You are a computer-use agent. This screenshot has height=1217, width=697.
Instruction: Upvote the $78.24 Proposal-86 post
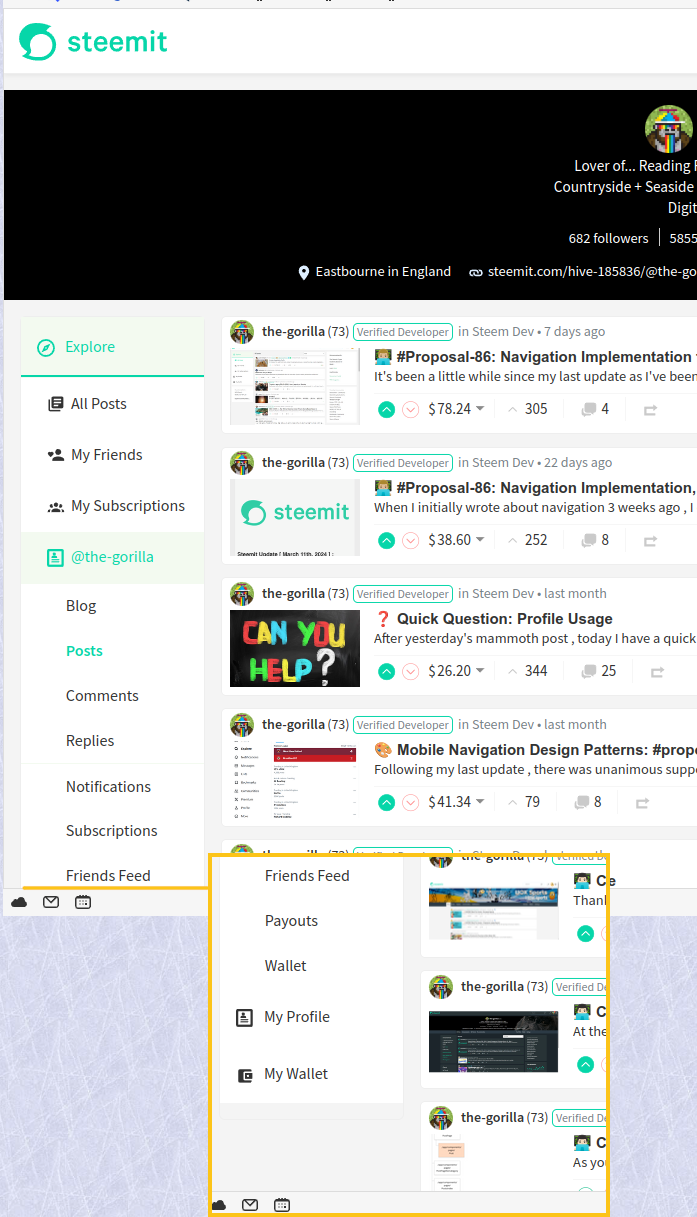coord(386,409)
